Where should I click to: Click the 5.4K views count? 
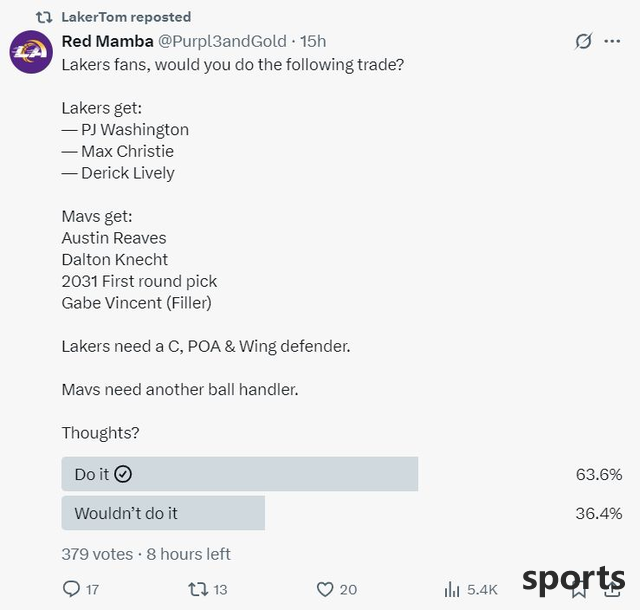[482, 590]
